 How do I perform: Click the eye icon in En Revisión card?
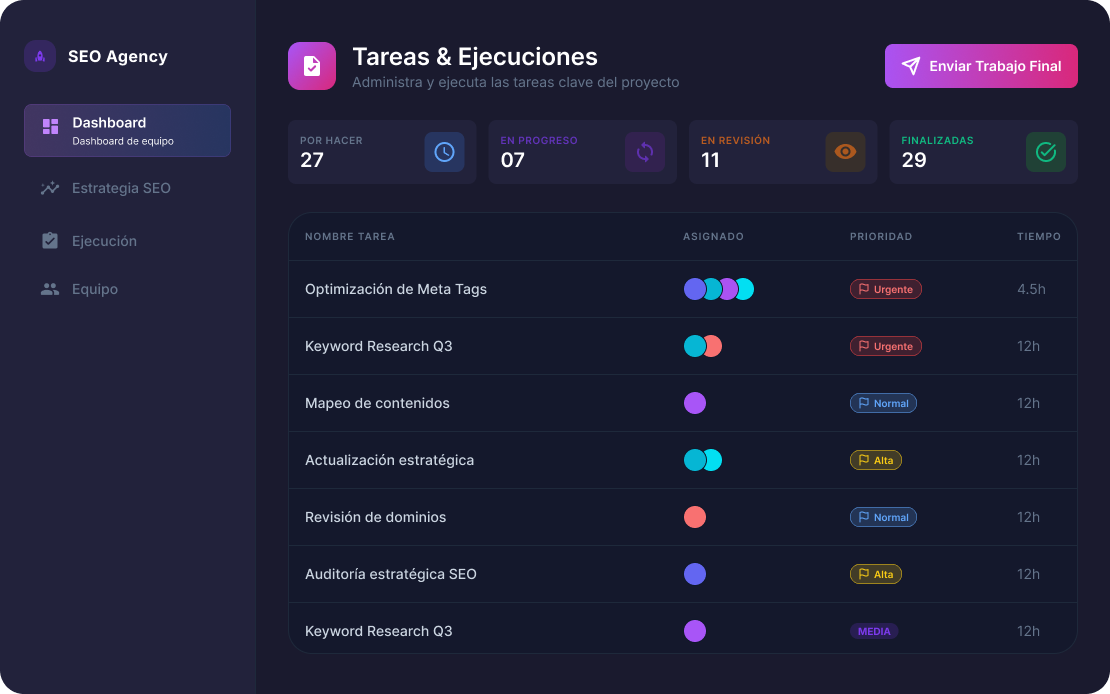[846, 152]
